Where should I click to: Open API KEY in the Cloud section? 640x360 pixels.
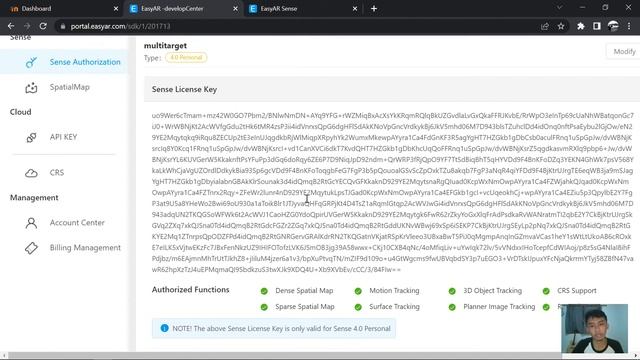point(64,137)
